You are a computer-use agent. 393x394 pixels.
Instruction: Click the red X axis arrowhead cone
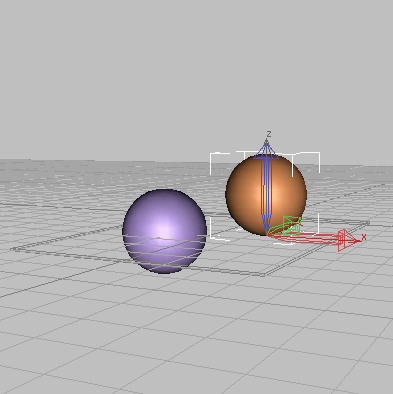tap(349, 240)
